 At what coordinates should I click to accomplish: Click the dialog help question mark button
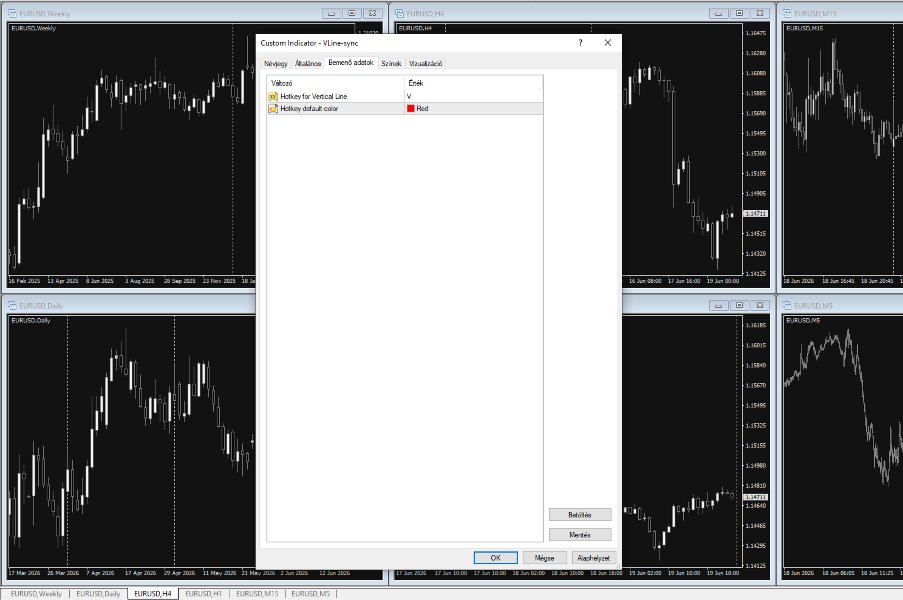click(x=580, y=43)
